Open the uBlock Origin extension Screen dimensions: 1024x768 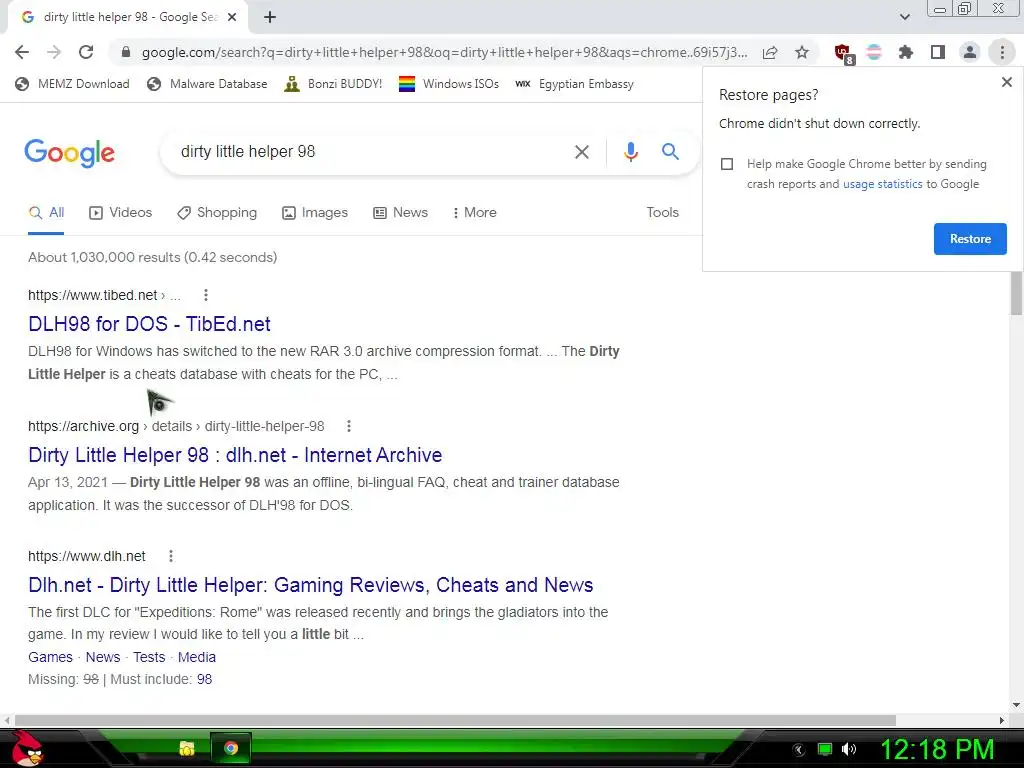[x=844, y=54]
